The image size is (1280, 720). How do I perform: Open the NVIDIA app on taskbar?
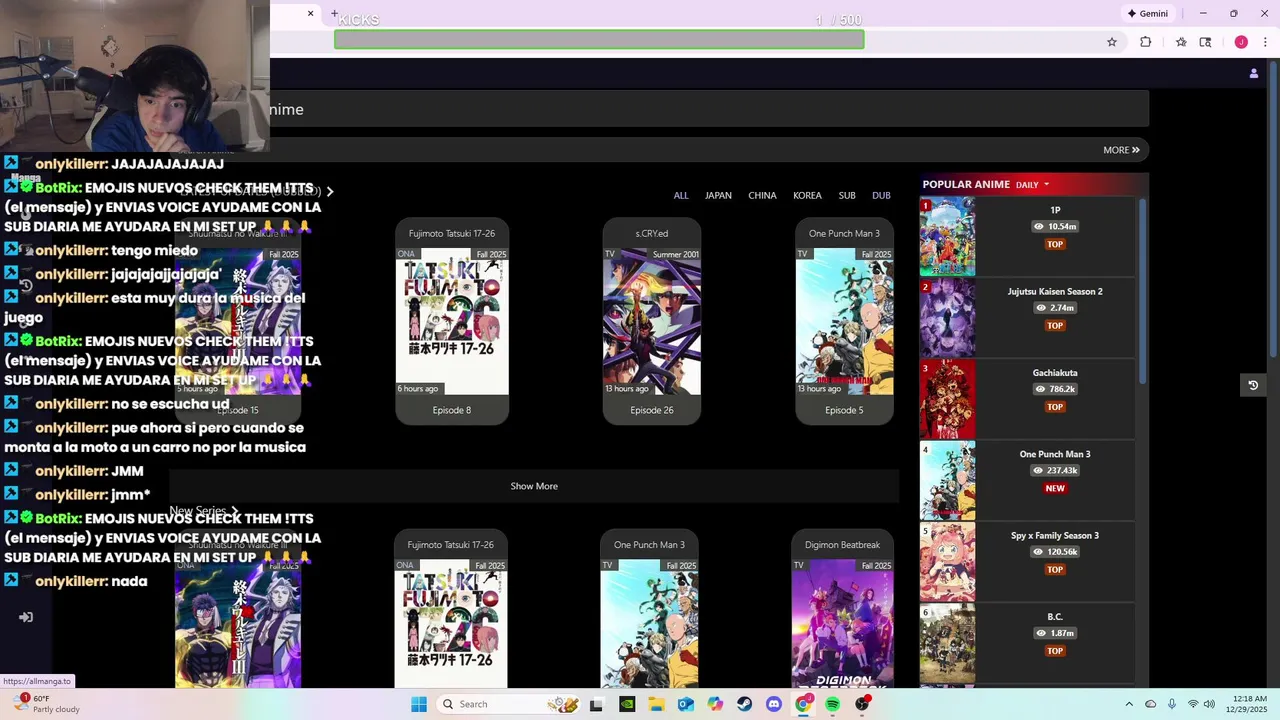tap(627, 704)
